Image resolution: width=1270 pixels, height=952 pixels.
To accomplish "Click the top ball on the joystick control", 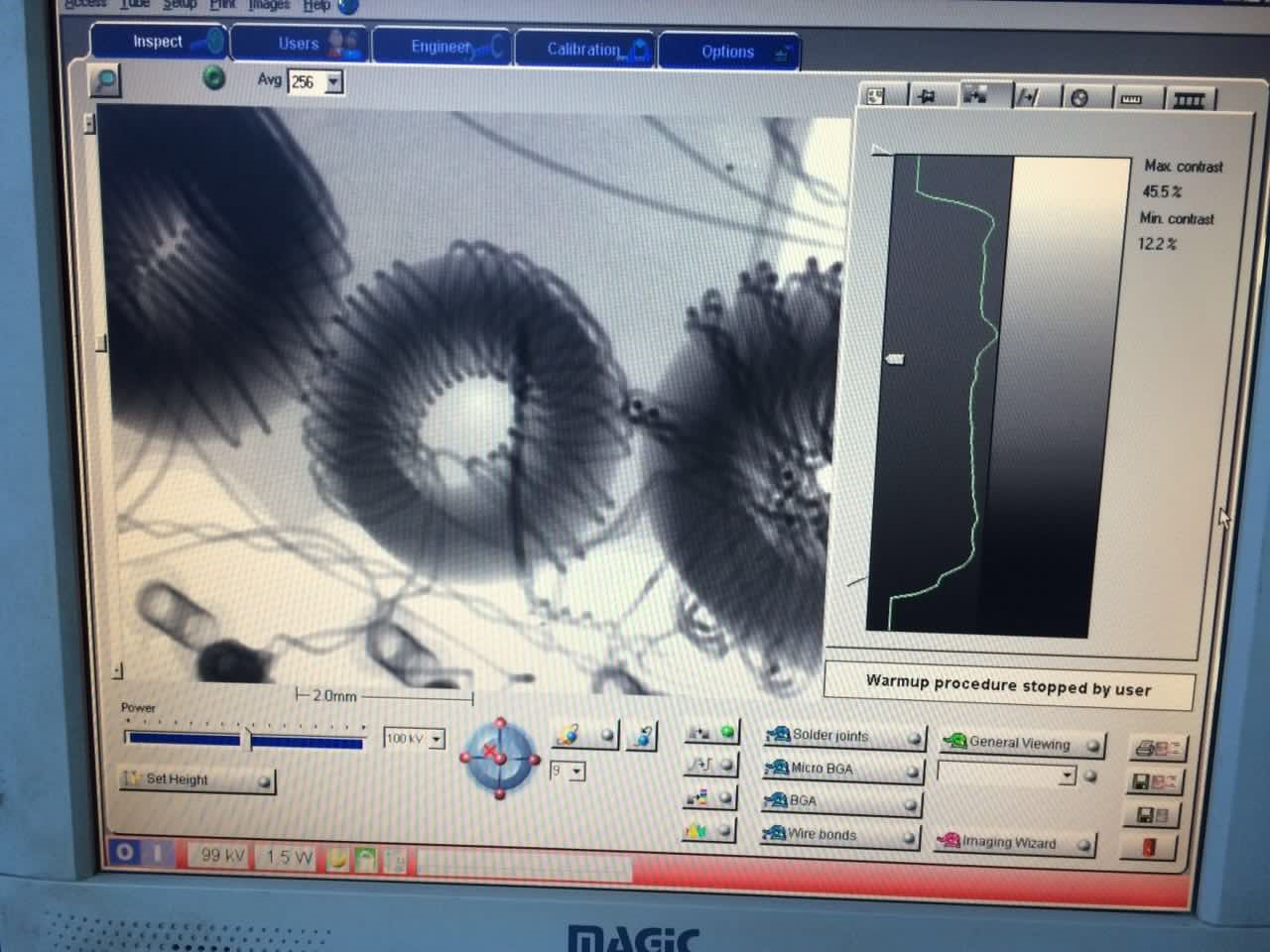I will [500, 724].
